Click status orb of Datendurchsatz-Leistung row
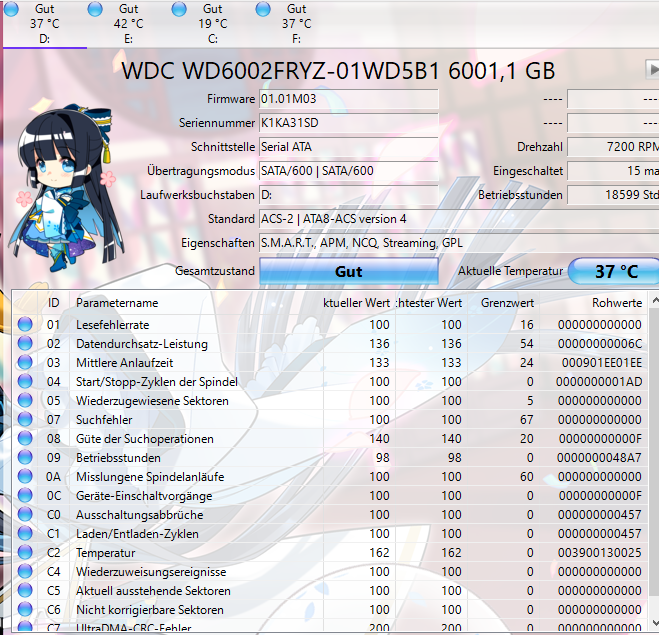Screen dimensions: 659x635 coord(25,343)
